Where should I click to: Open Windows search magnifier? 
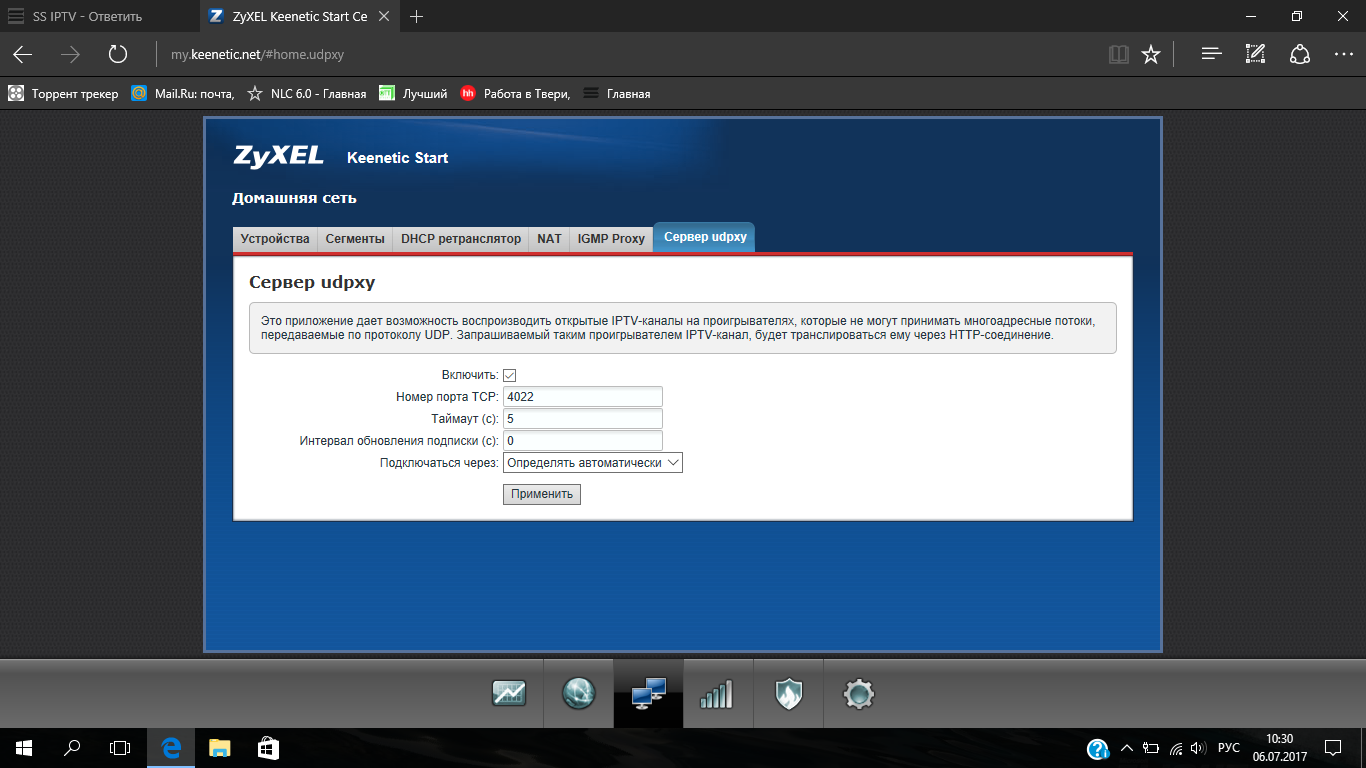point(72,748)
